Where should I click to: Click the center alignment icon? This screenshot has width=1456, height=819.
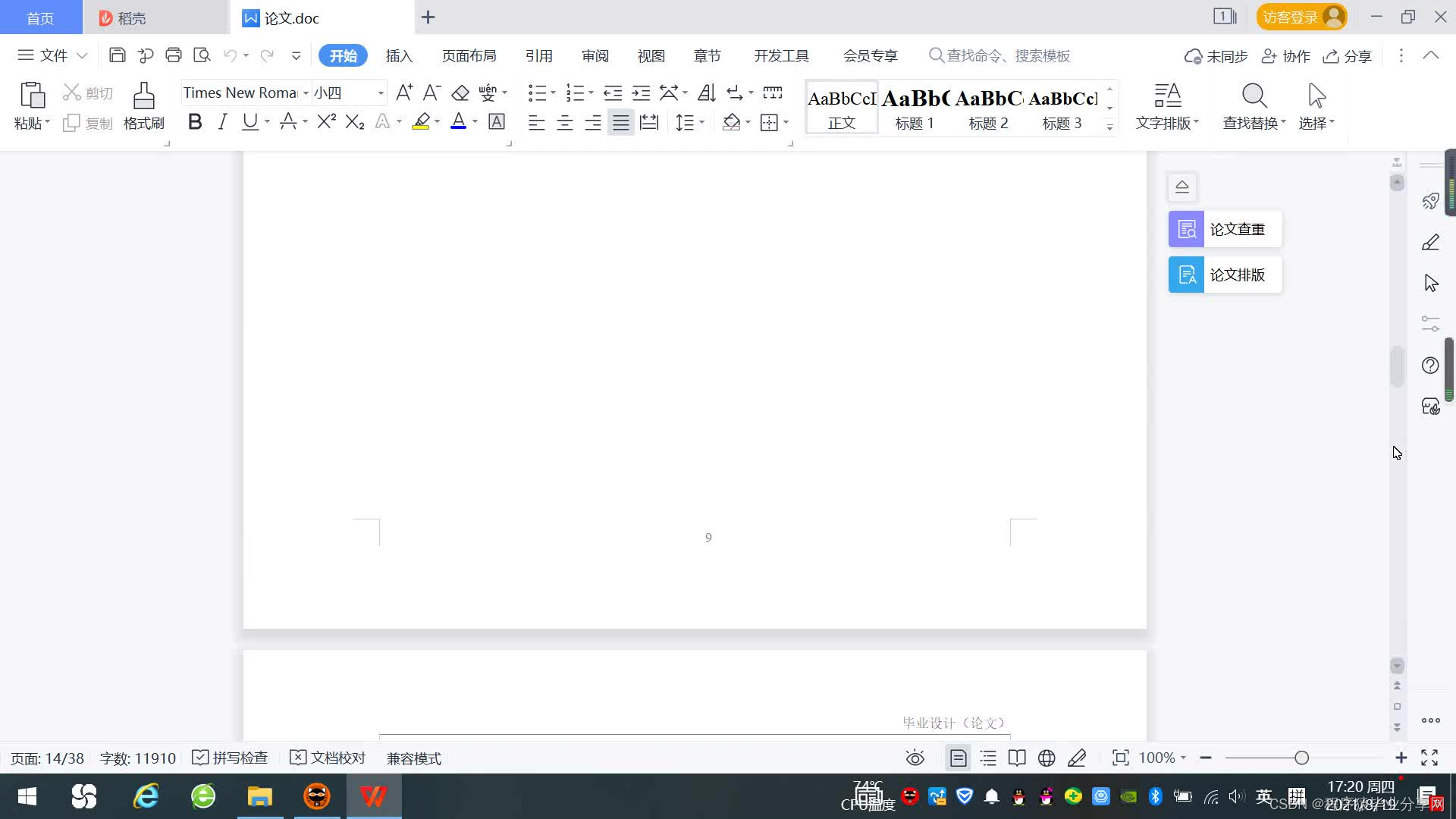pyautogui.click(x=564, y=123)
